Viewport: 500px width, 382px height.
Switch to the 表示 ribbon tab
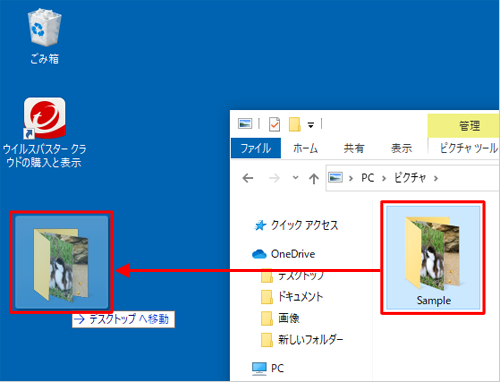tap(402, 148)
